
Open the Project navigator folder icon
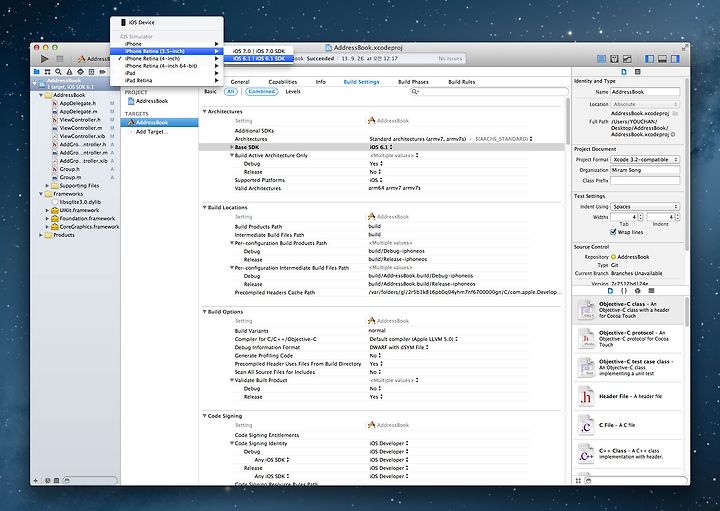click(36, 72)
